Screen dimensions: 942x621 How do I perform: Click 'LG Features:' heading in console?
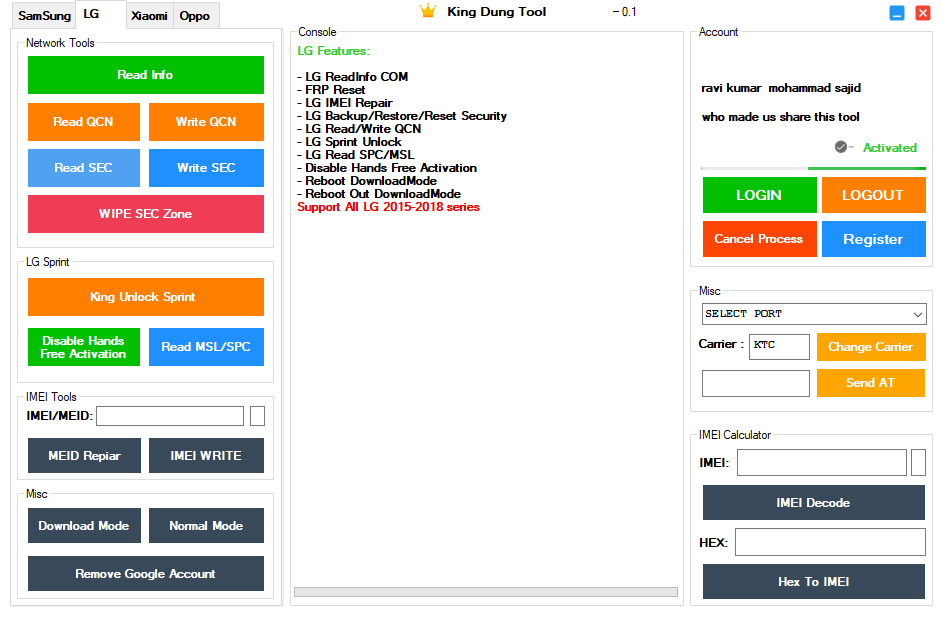click(x=334, y=51)
